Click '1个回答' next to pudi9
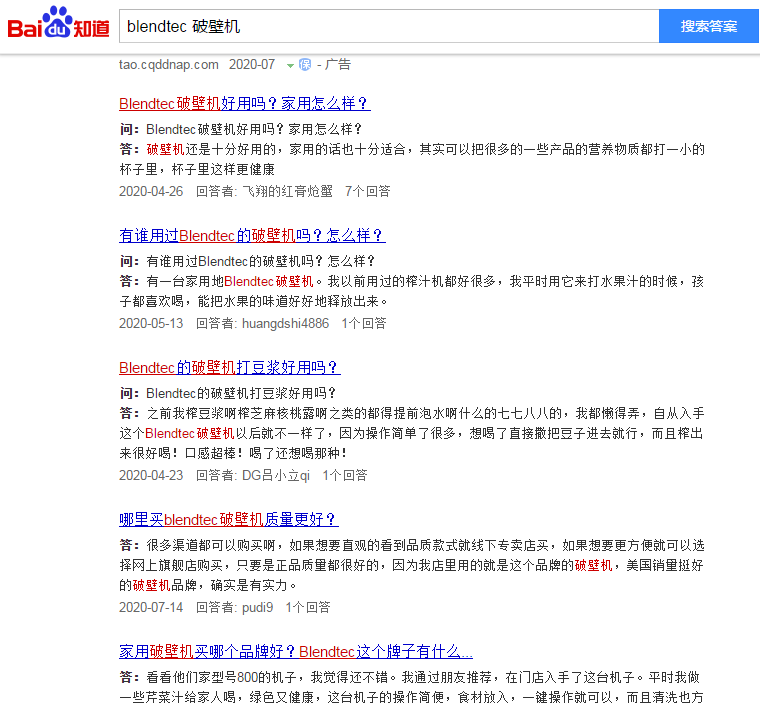 (308, 607)
